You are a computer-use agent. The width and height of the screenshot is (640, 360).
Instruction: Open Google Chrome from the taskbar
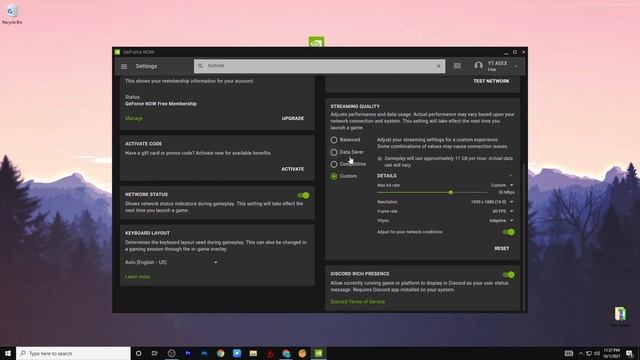[x=220, y=353]
